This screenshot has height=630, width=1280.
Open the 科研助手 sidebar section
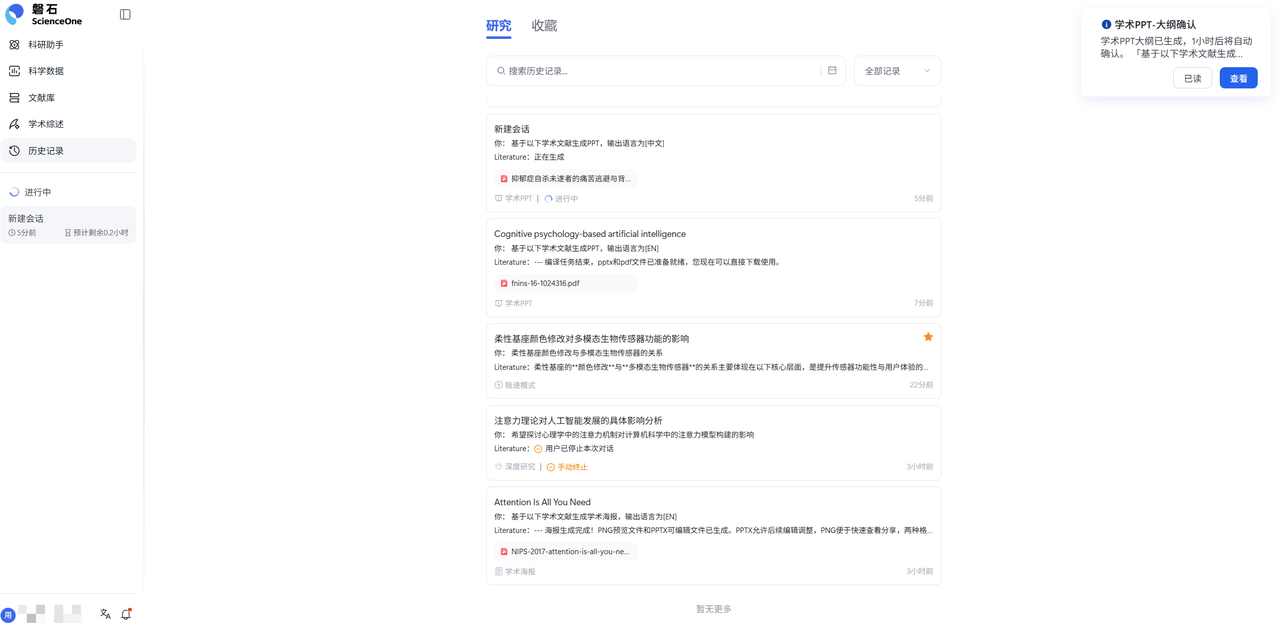tap(44, 44)
